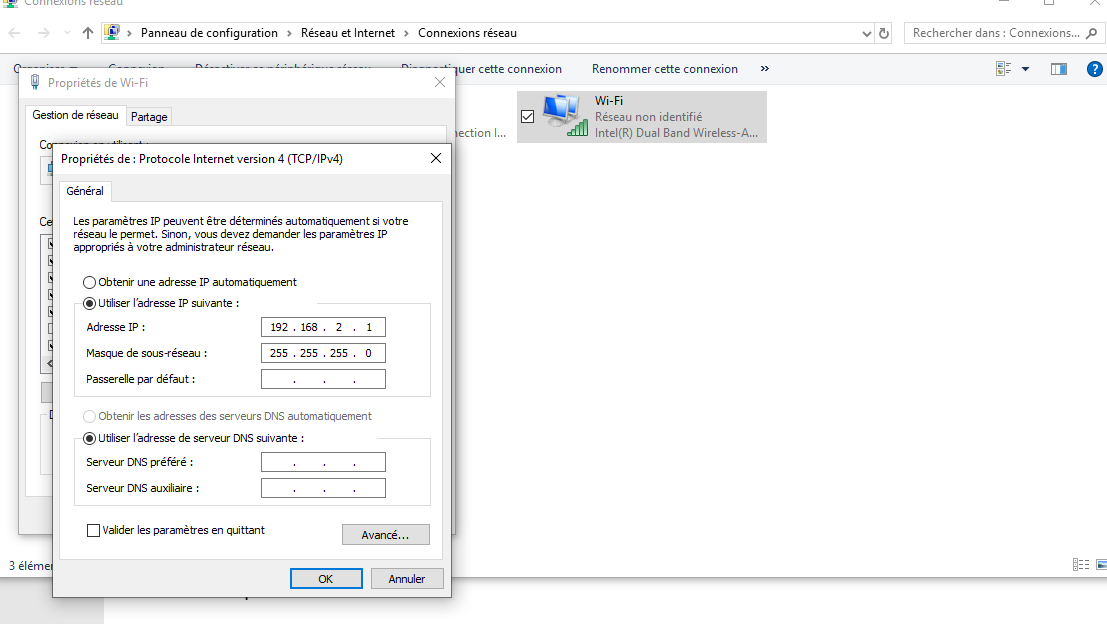Click 'Renommer cette connexion' toolbar command

pos(664,69)
